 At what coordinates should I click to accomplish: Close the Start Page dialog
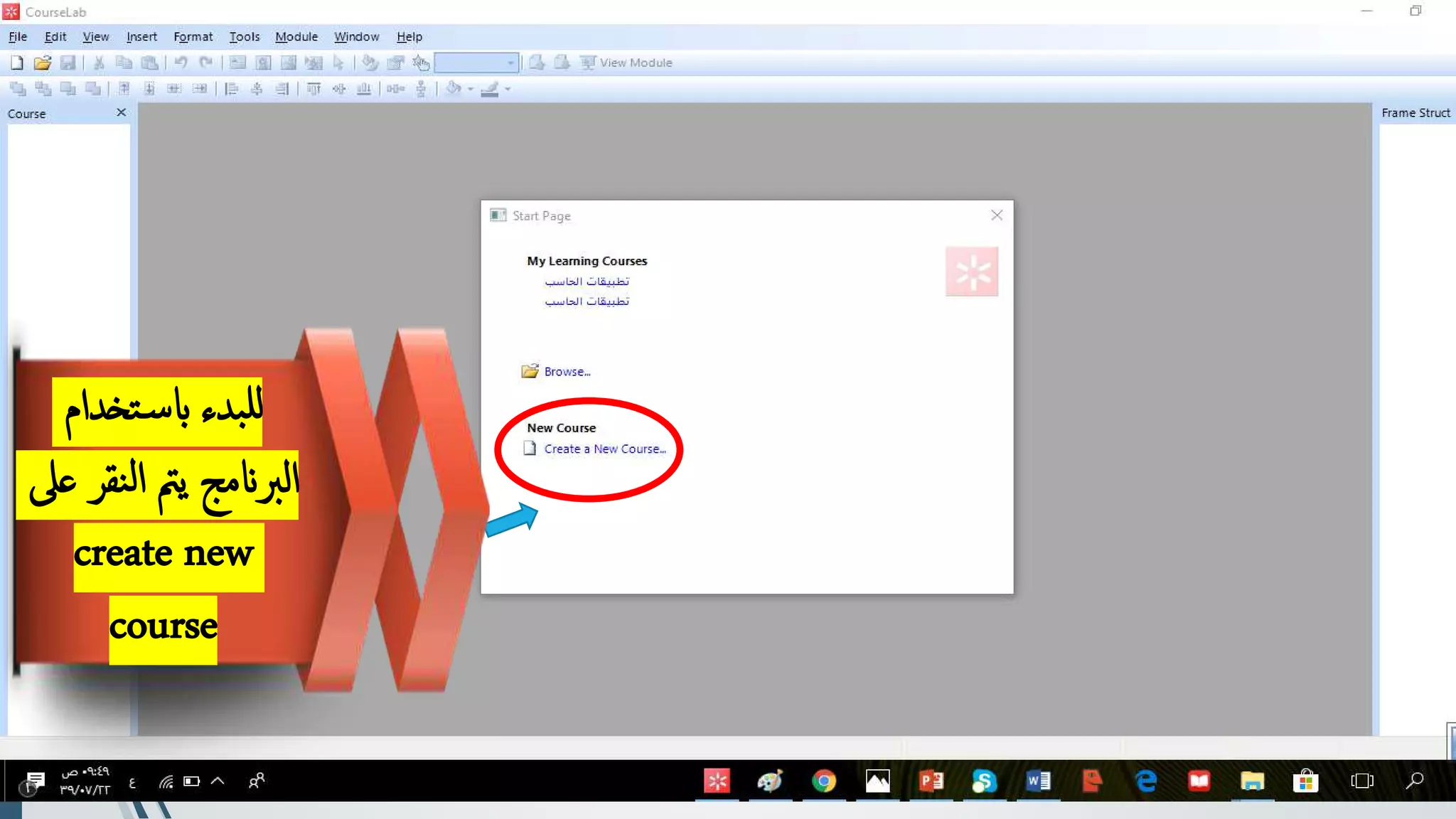coord(996,215)
